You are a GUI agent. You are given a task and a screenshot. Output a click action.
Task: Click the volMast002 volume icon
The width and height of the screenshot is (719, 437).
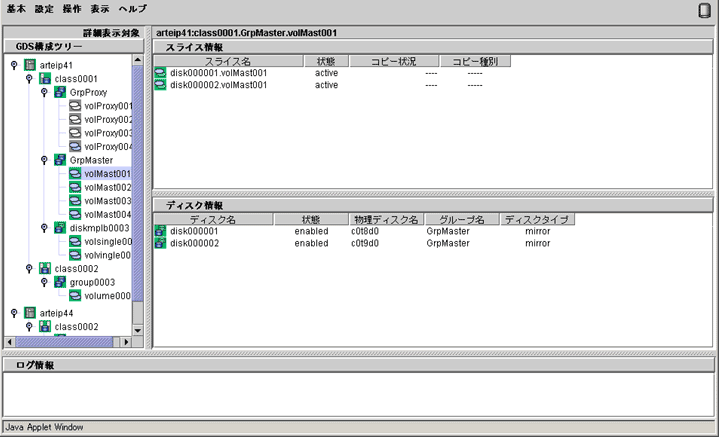[75, 187]
